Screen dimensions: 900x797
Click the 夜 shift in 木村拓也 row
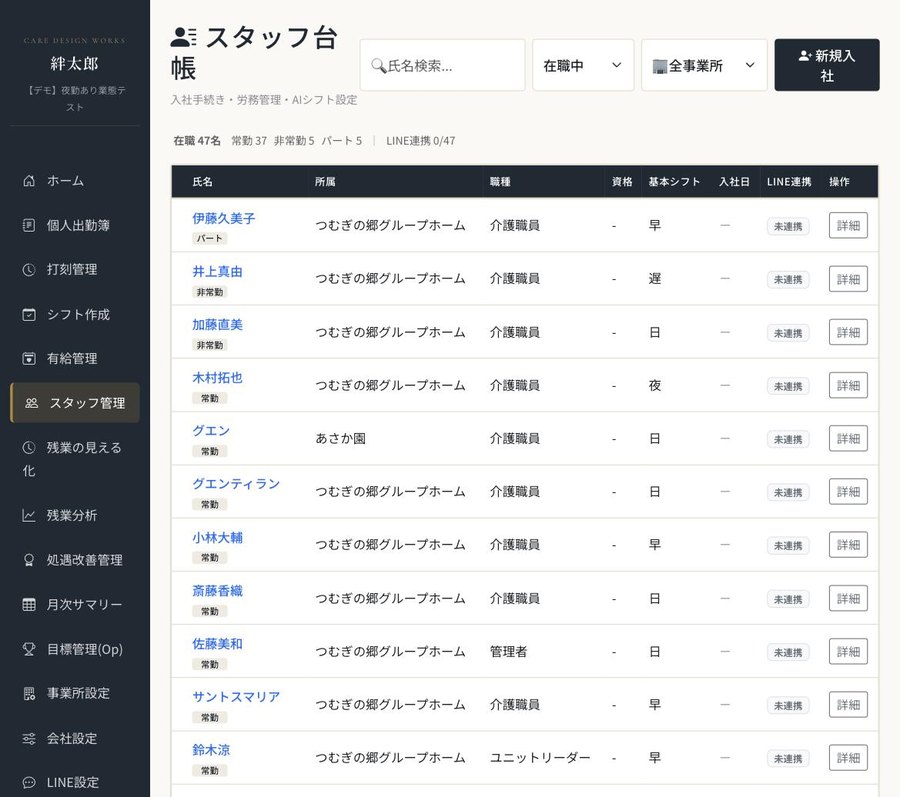coord(654,385)
